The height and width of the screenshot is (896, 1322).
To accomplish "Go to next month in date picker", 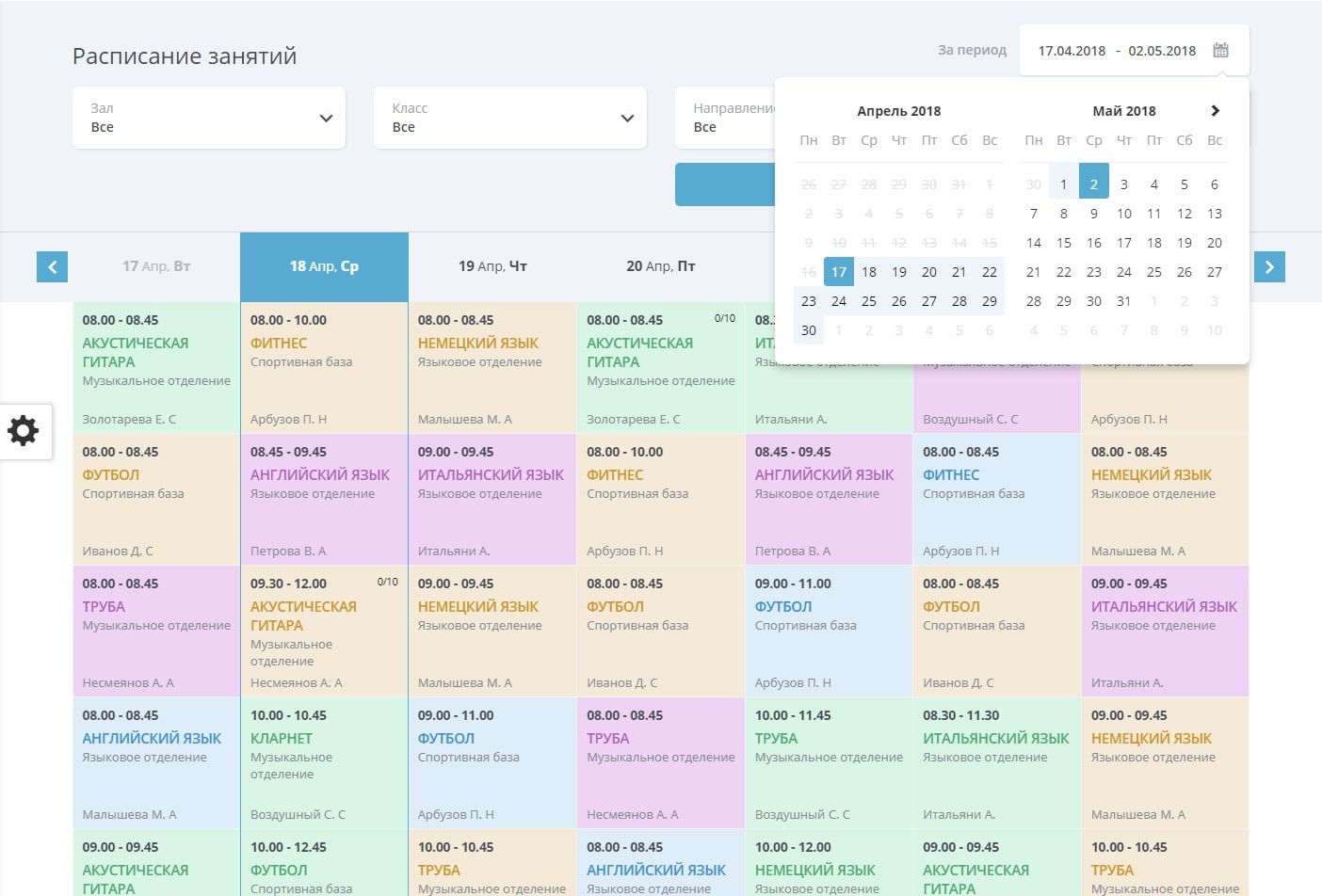I will click(x=1215, y=111).
